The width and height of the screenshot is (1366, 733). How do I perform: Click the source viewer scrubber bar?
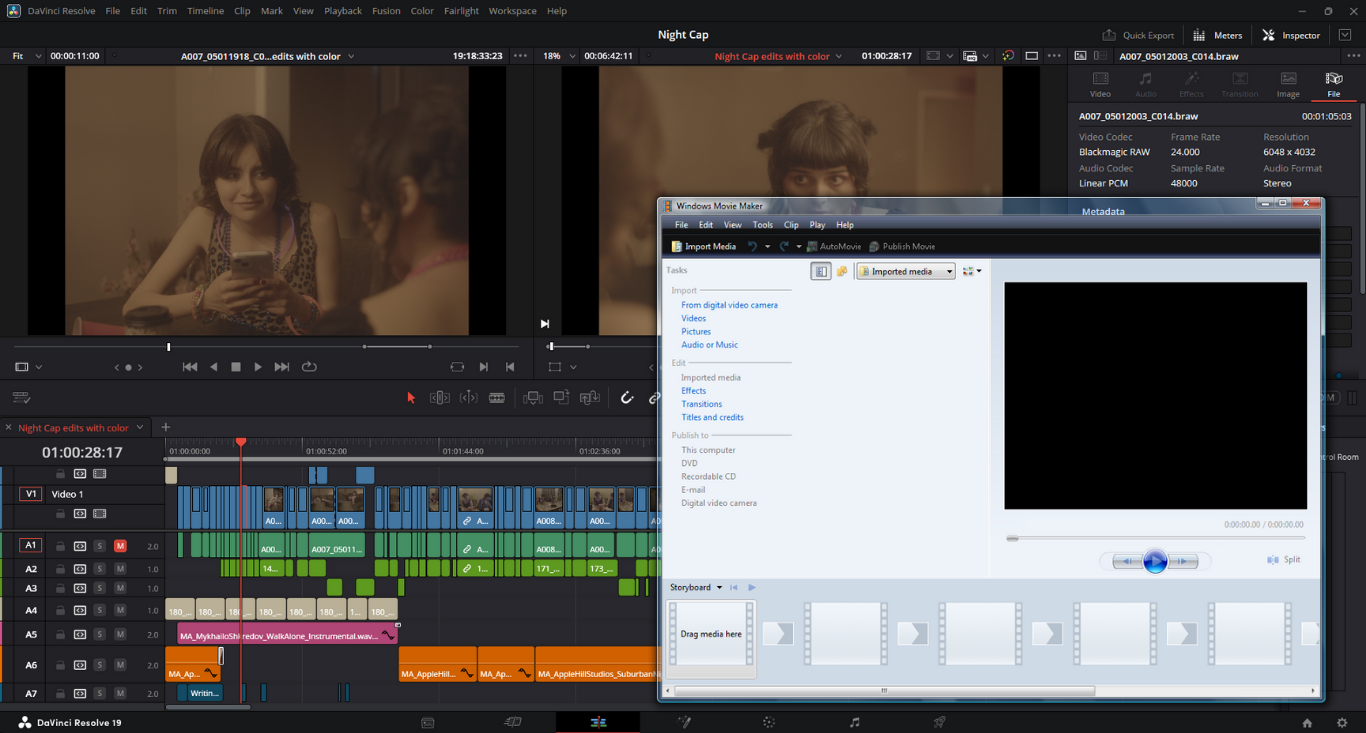(265, 347)
